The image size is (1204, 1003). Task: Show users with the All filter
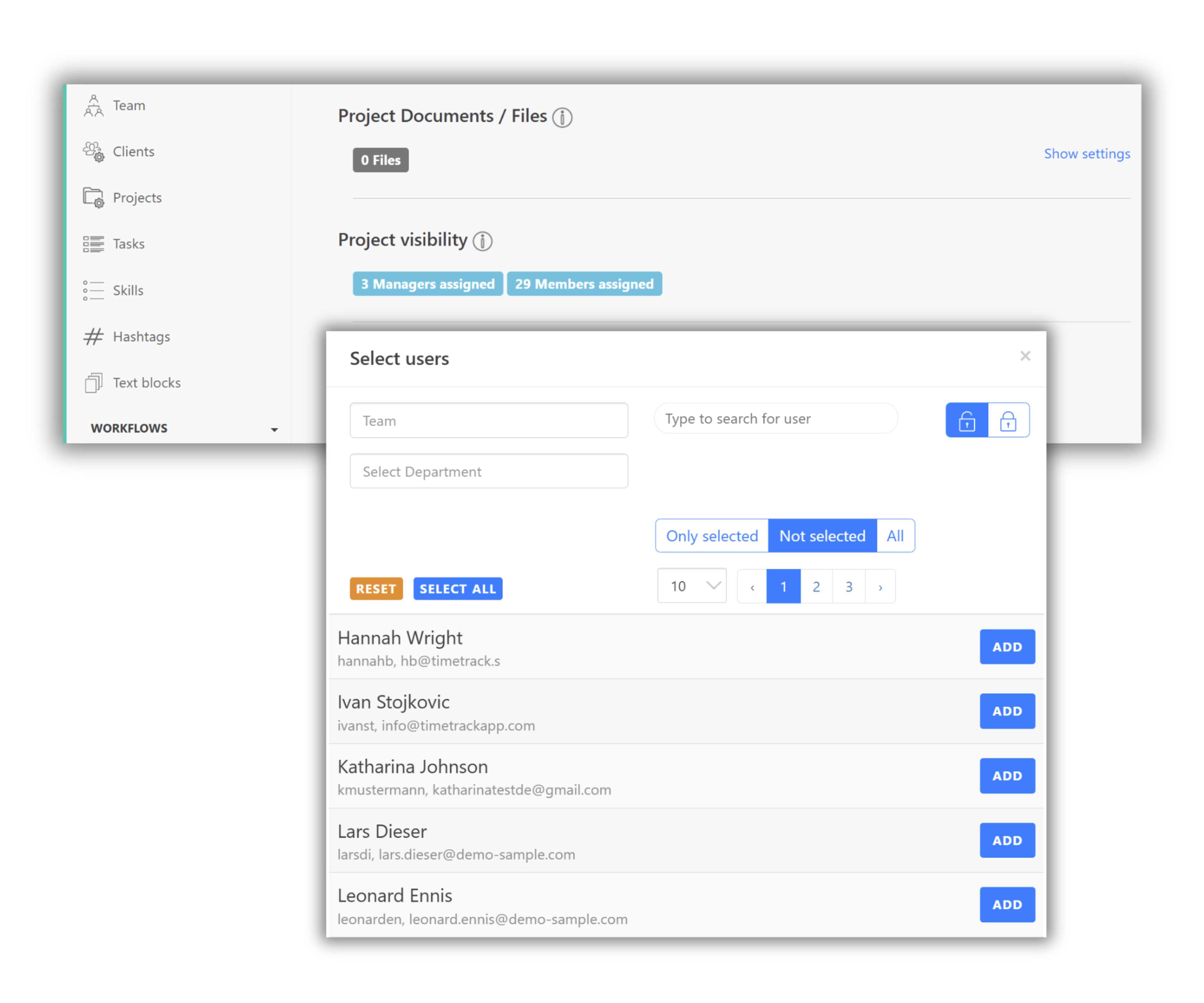click(895, 536)
